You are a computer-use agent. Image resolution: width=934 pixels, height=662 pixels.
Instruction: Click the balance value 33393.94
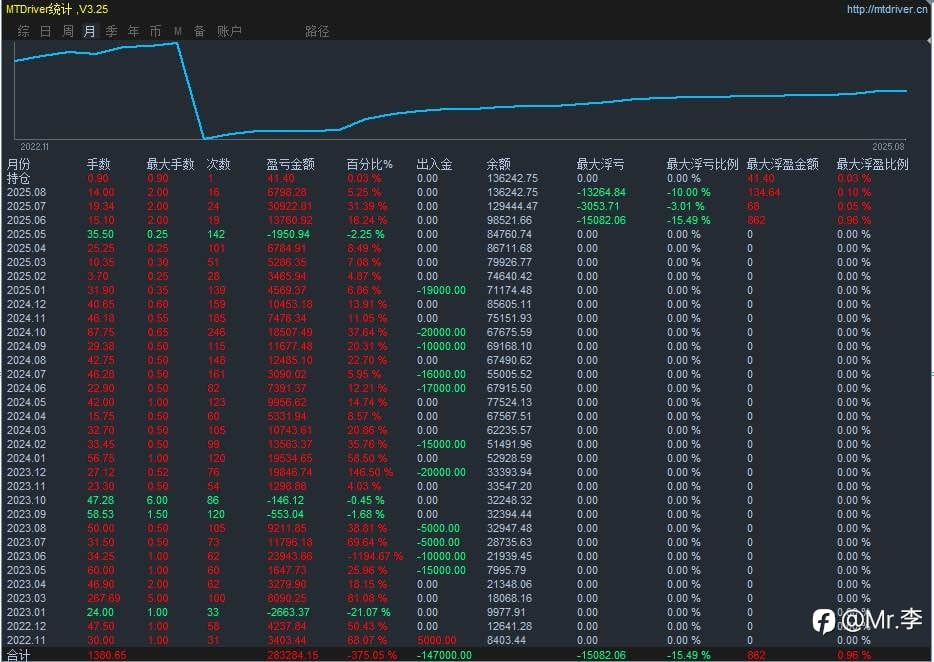coord(509,472)
